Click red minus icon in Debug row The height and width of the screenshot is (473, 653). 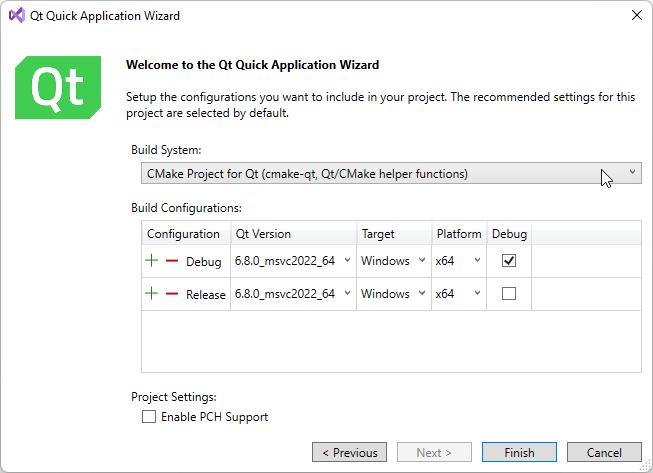click(x=171, y=261)
